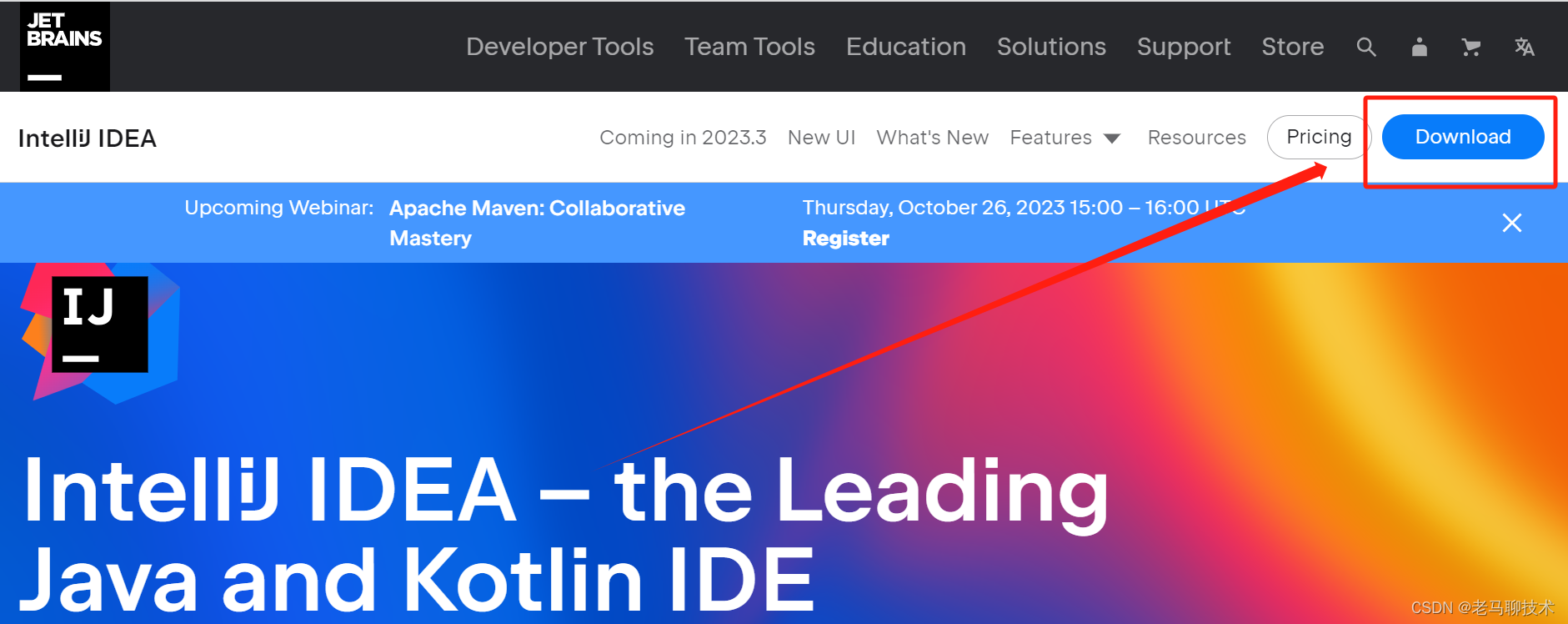
Task: Open the Education menu
Action: [906, 47]
